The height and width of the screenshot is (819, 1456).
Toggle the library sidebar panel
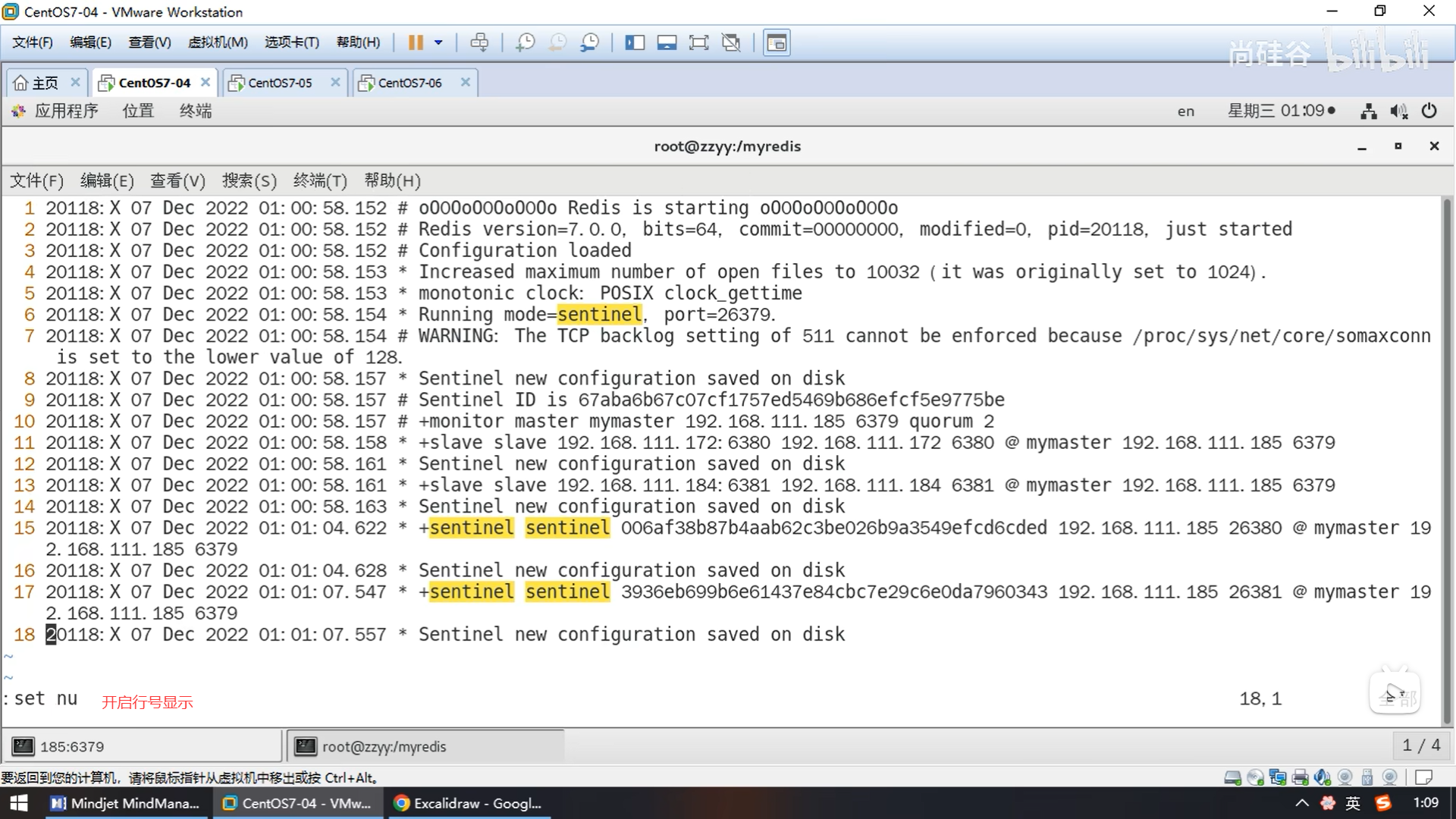(x=635, y=42)
